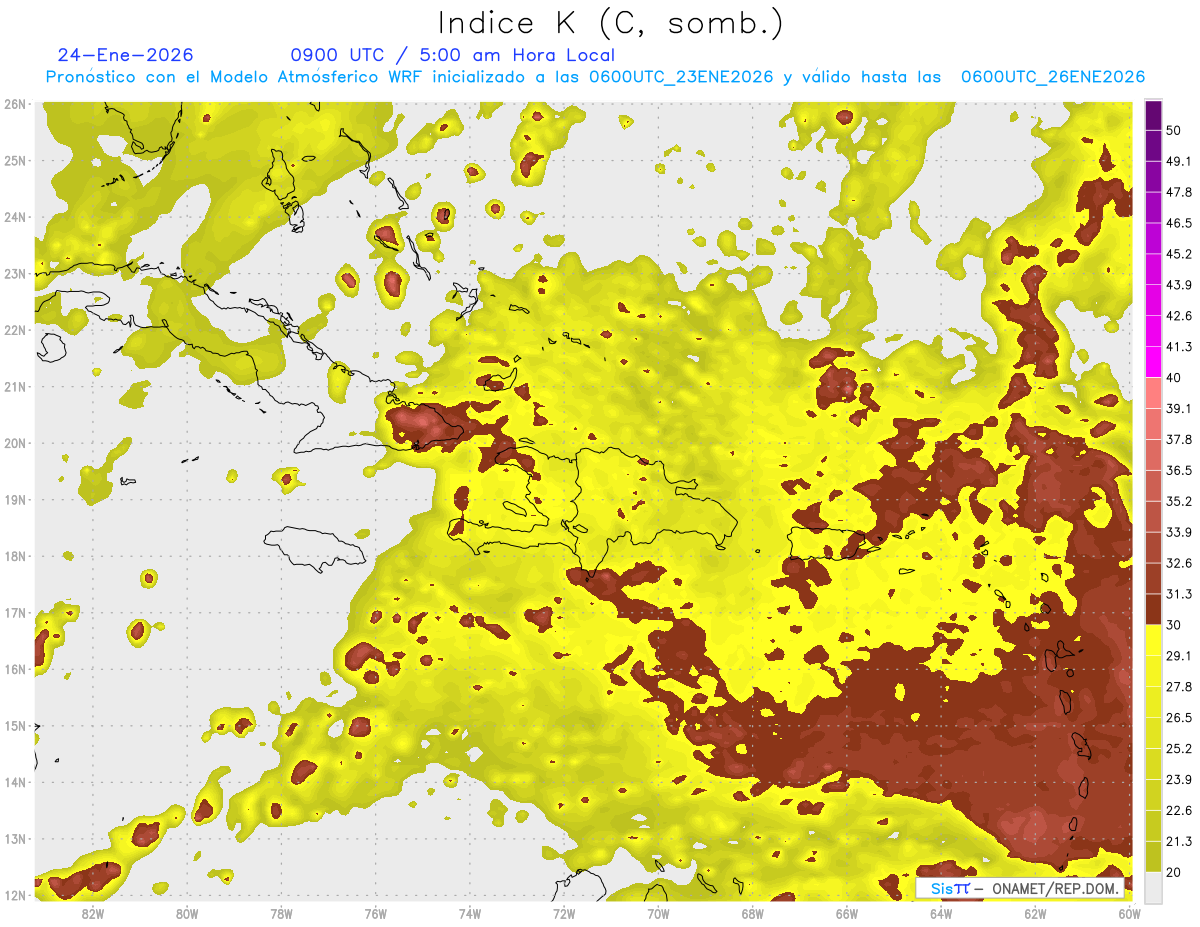Click the longitude label "62W"
1200x927 pixels.
click(x=1035, y=913)
